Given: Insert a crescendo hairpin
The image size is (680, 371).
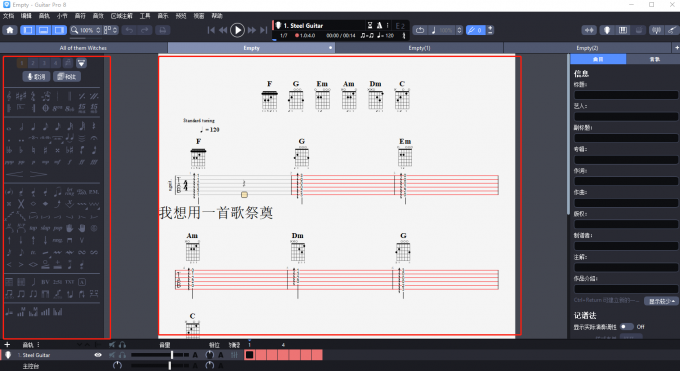Looking at the screenshot, I should coord(15,174).
